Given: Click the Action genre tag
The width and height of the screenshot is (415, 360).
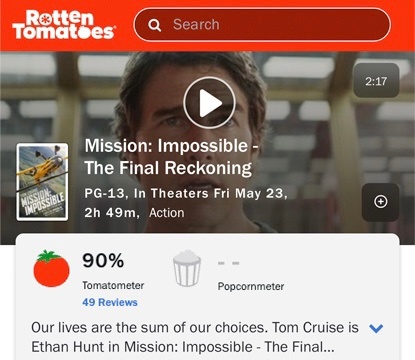Looking at the screenshot, I should coord(167,213).
